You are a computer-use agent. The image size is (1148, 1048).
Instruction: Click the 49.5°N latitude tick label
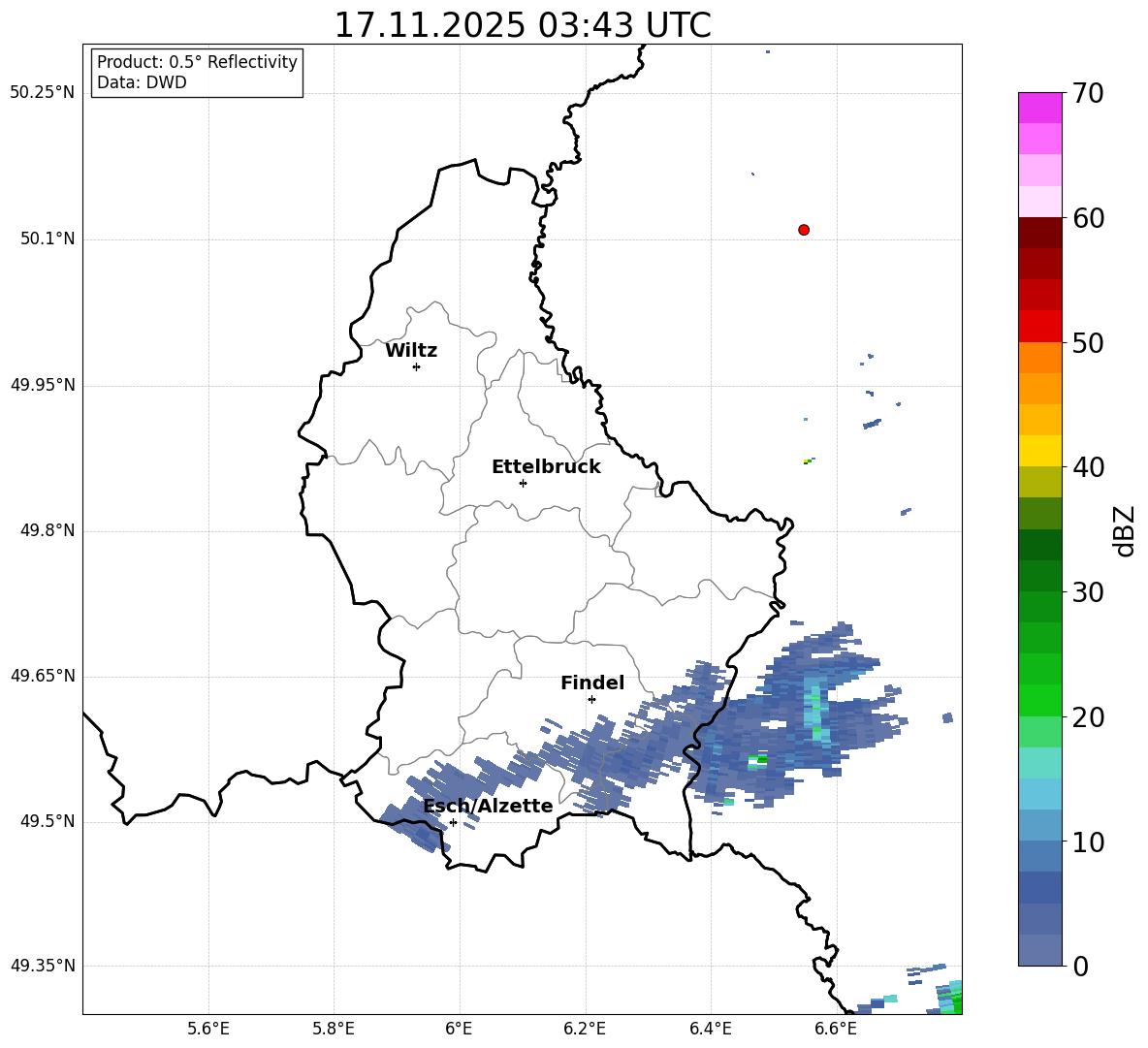48,821
